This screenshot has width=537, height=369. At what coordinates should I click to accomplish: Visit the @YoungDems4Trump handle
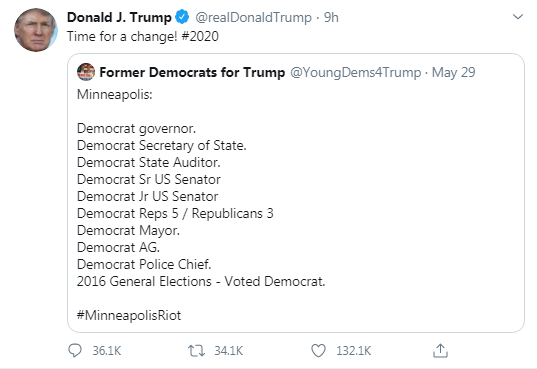[x=355, y=72]
